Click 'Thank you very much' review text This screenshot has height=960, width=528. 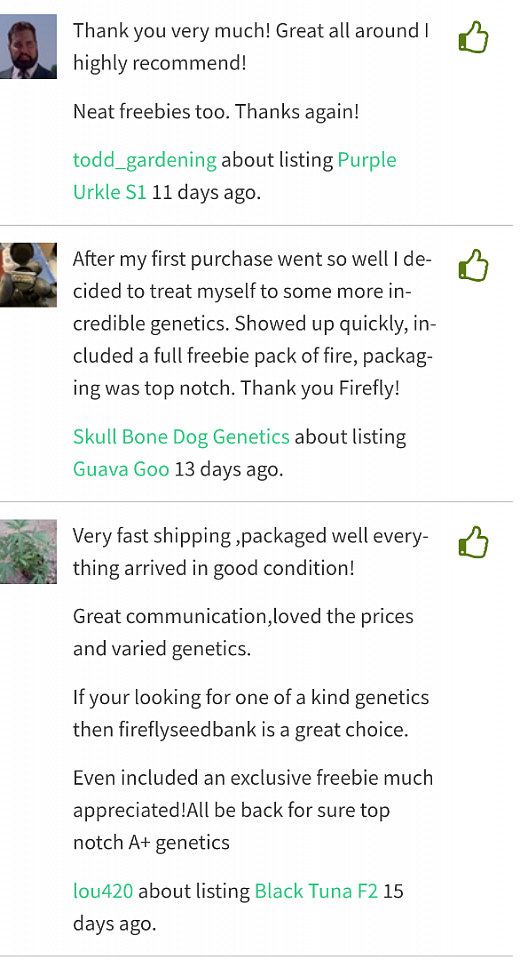(251, 47)
